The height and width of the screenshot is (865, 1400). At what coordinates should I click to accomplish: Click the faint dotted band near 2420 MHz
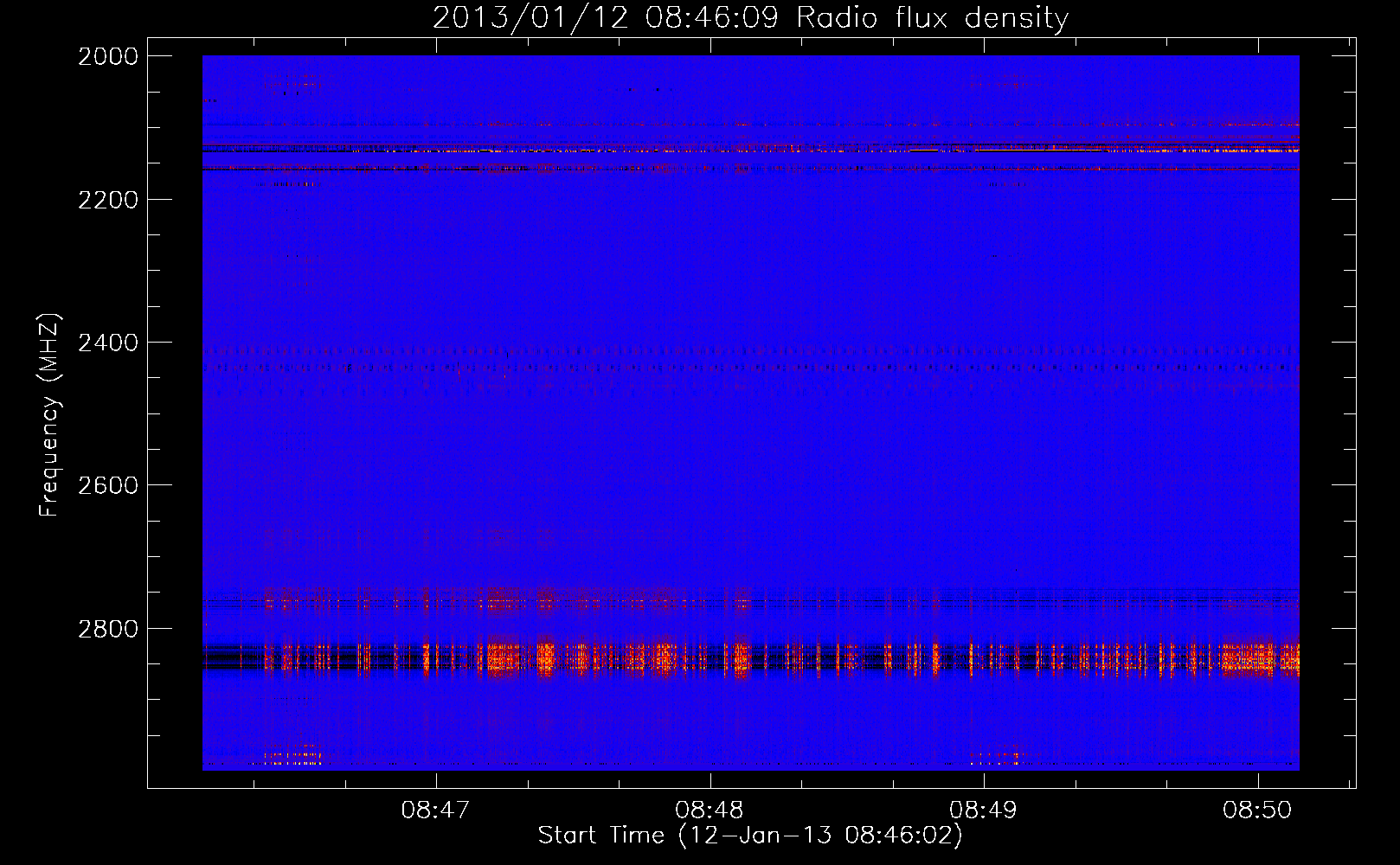pyautogui.click(x=750, y=360)
